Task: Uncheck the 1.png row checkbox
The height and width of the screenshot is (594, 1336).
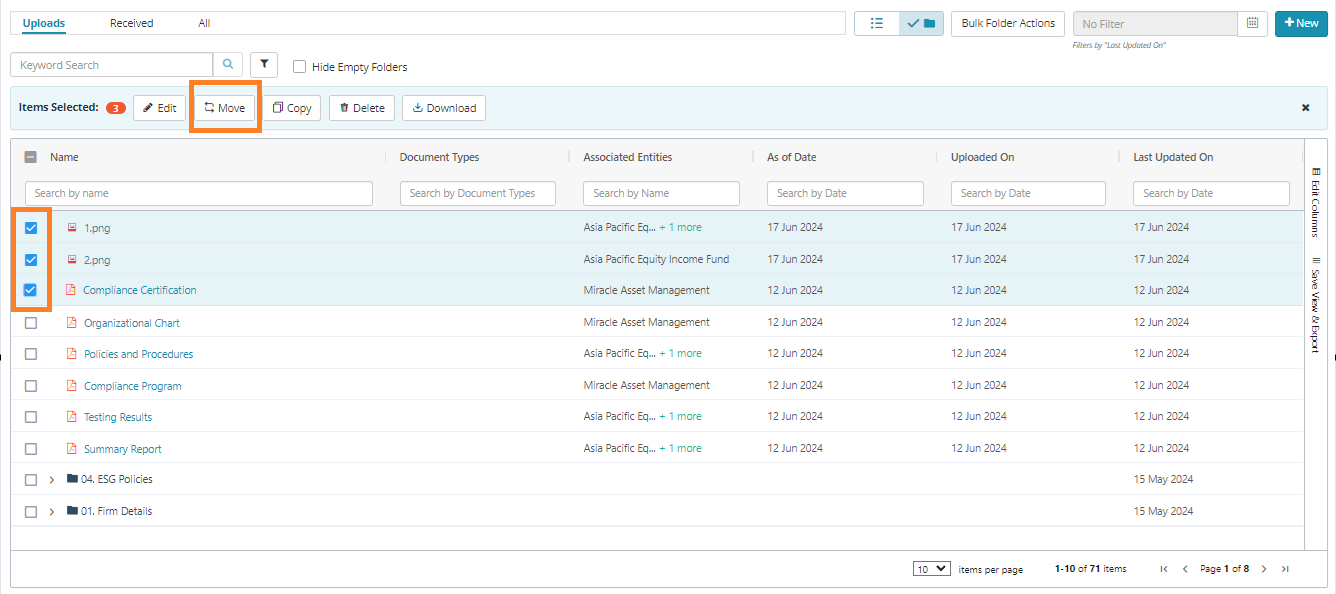Action: coord(31,228)
